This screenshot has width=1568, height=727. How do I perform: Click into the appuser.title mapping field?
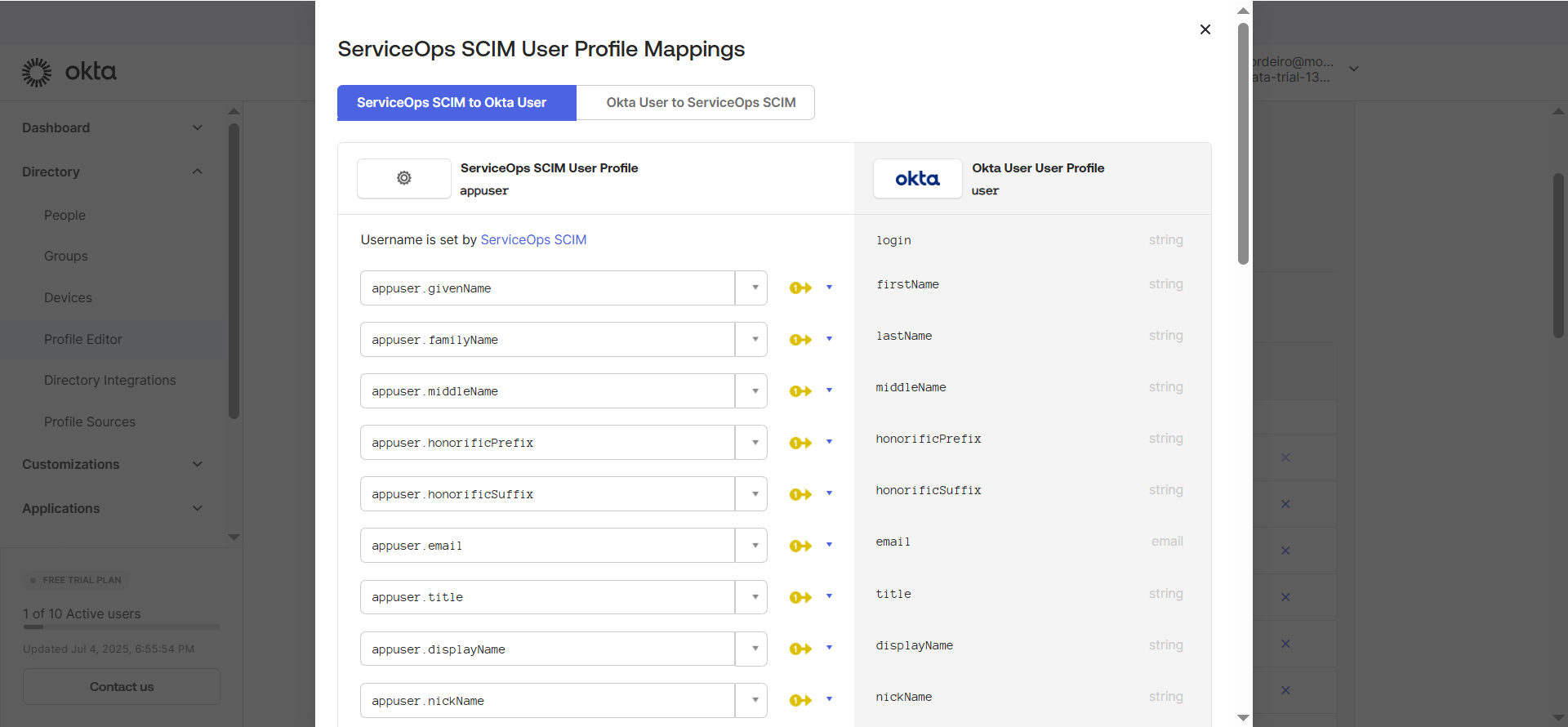[547, 597]
